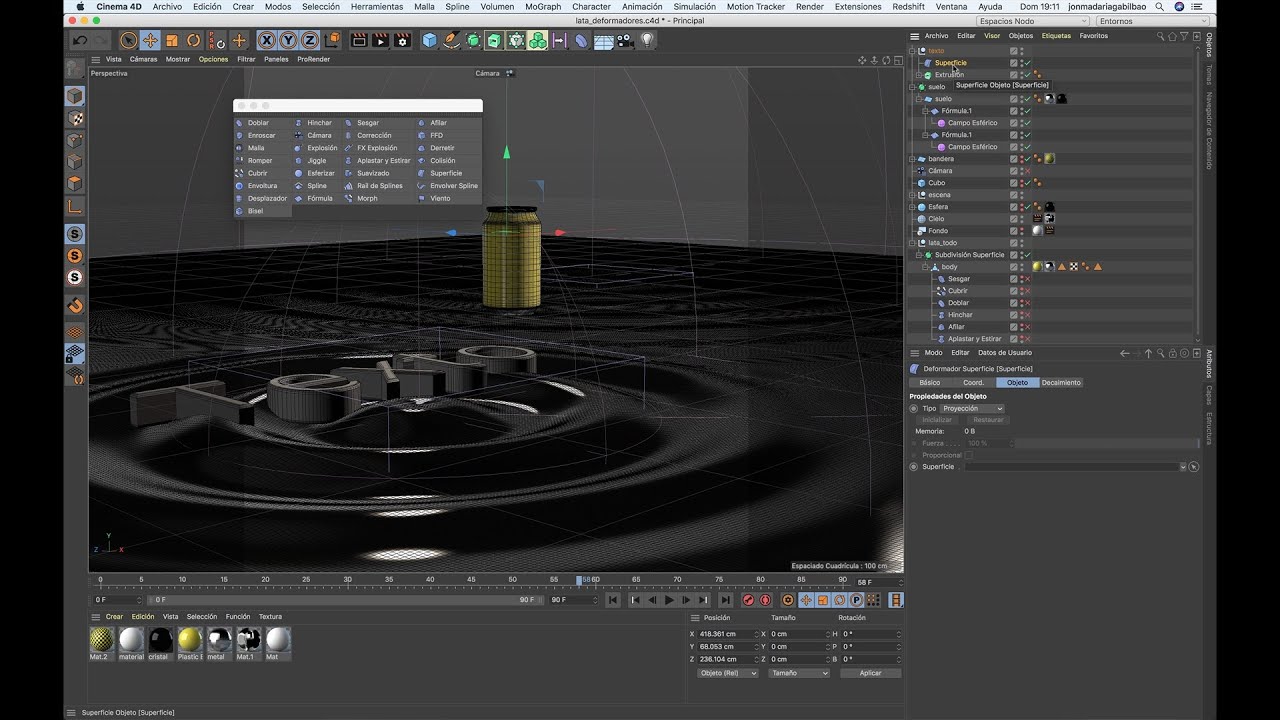The height and width of the screenshot is (720, 1280).
Task: Open the Tamaño dropdown below coordinates
Action: [799, 673]
